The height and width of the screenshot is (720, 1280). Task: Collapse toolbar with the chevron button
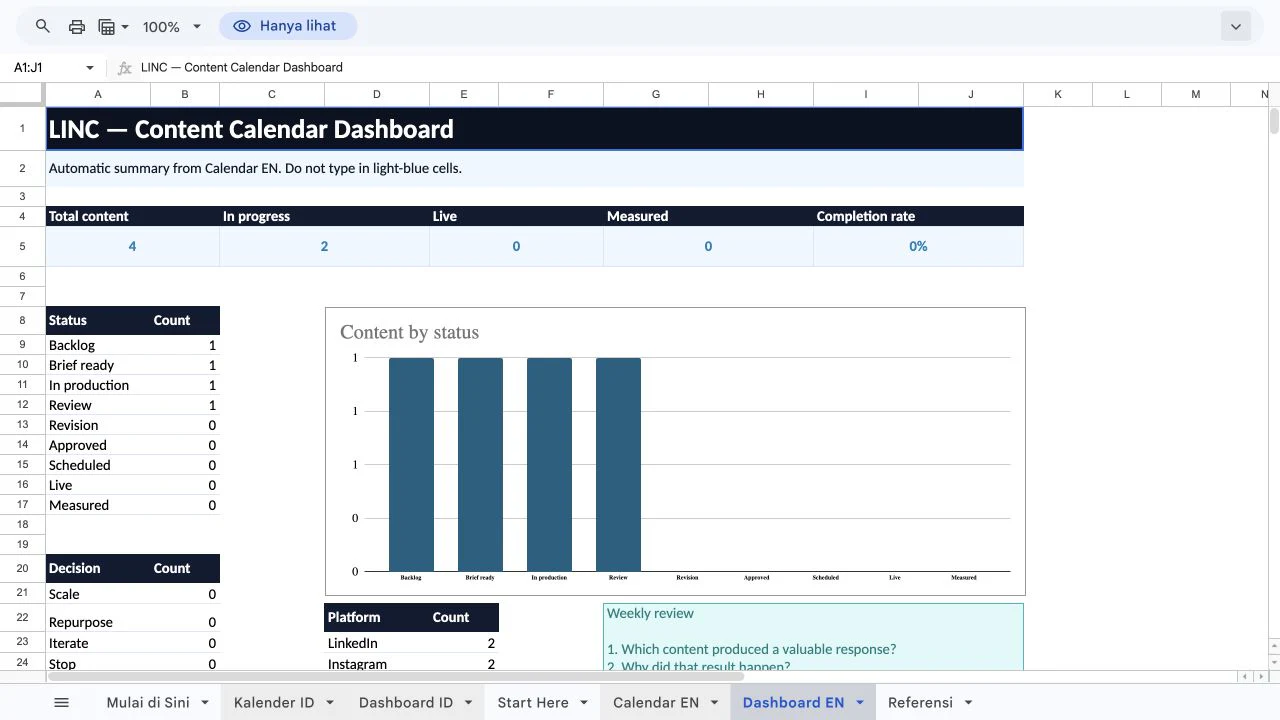(x=1236, y=27)
